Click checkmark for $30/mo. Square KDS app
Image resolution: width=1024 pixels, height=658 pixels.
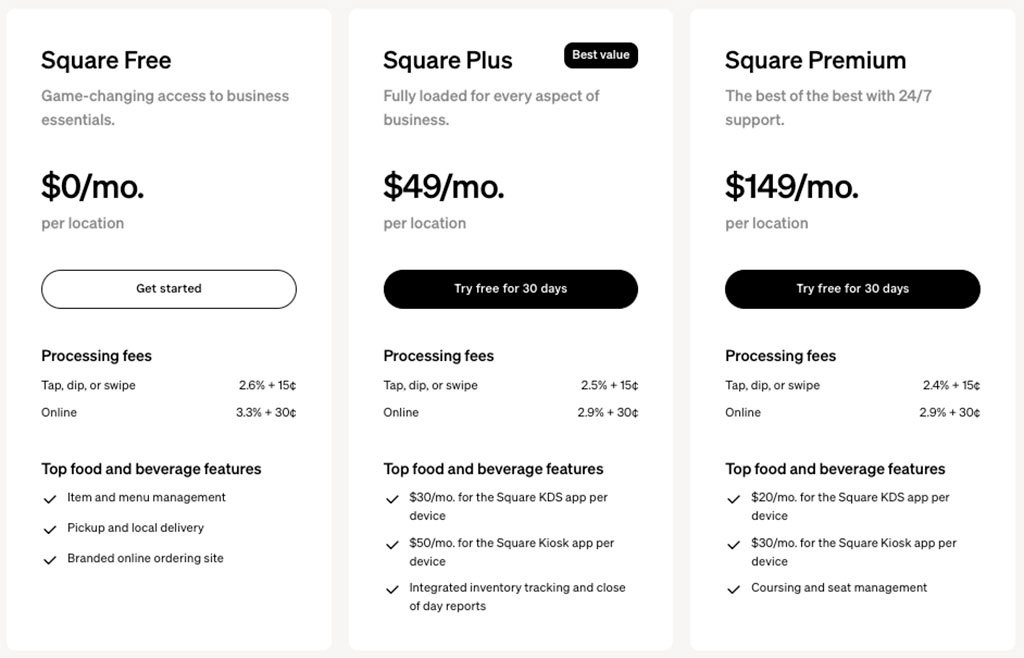coord(392,499)
